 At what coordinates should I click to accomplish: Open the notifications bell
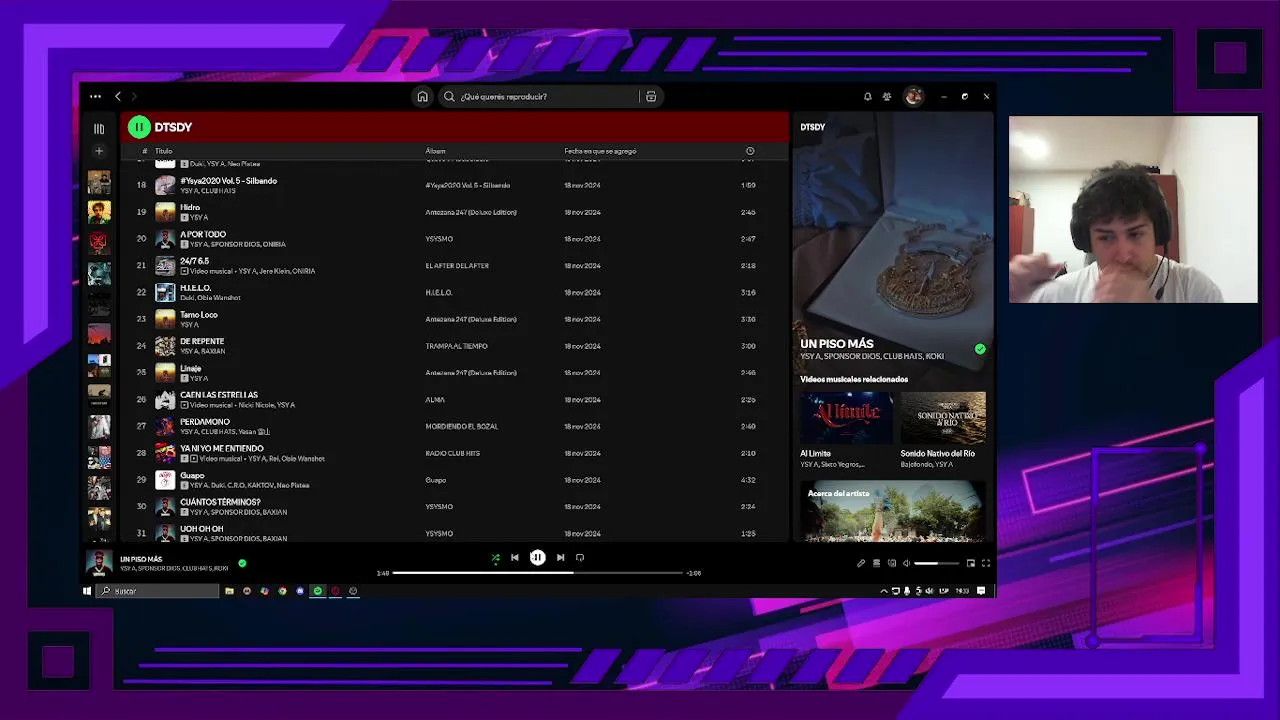(867, 97)
